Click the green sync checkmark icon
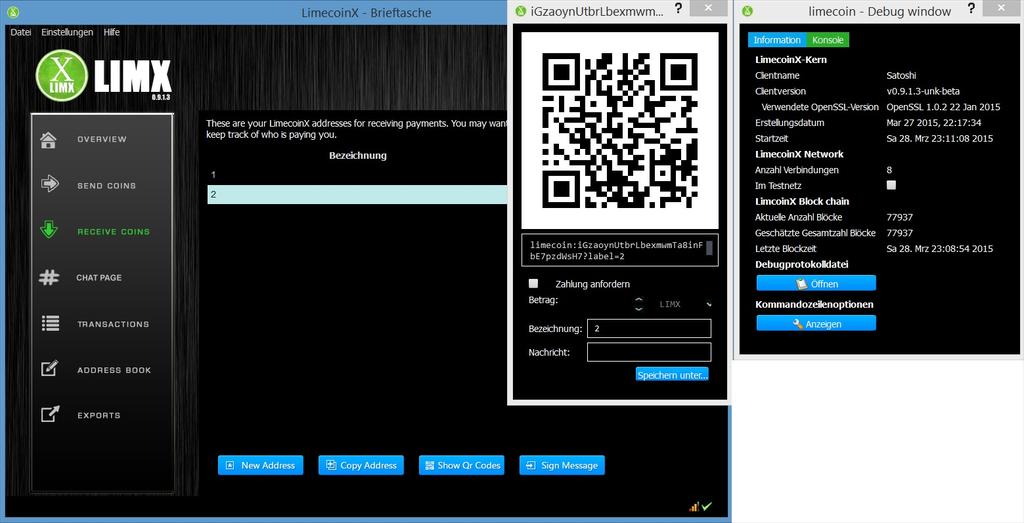This screenshot has height=523, width=1024. click(x=707, y=506)
